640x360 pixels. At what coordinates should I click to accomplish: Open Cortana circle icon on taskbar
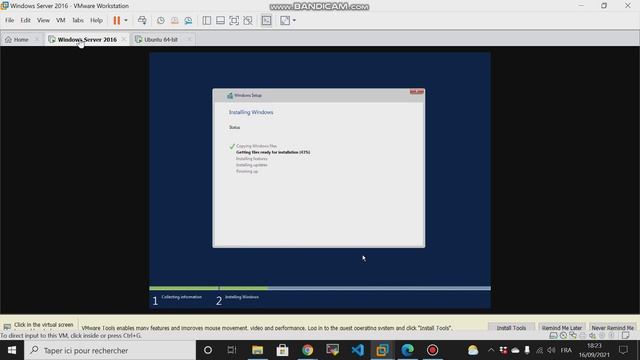point(208,350)
